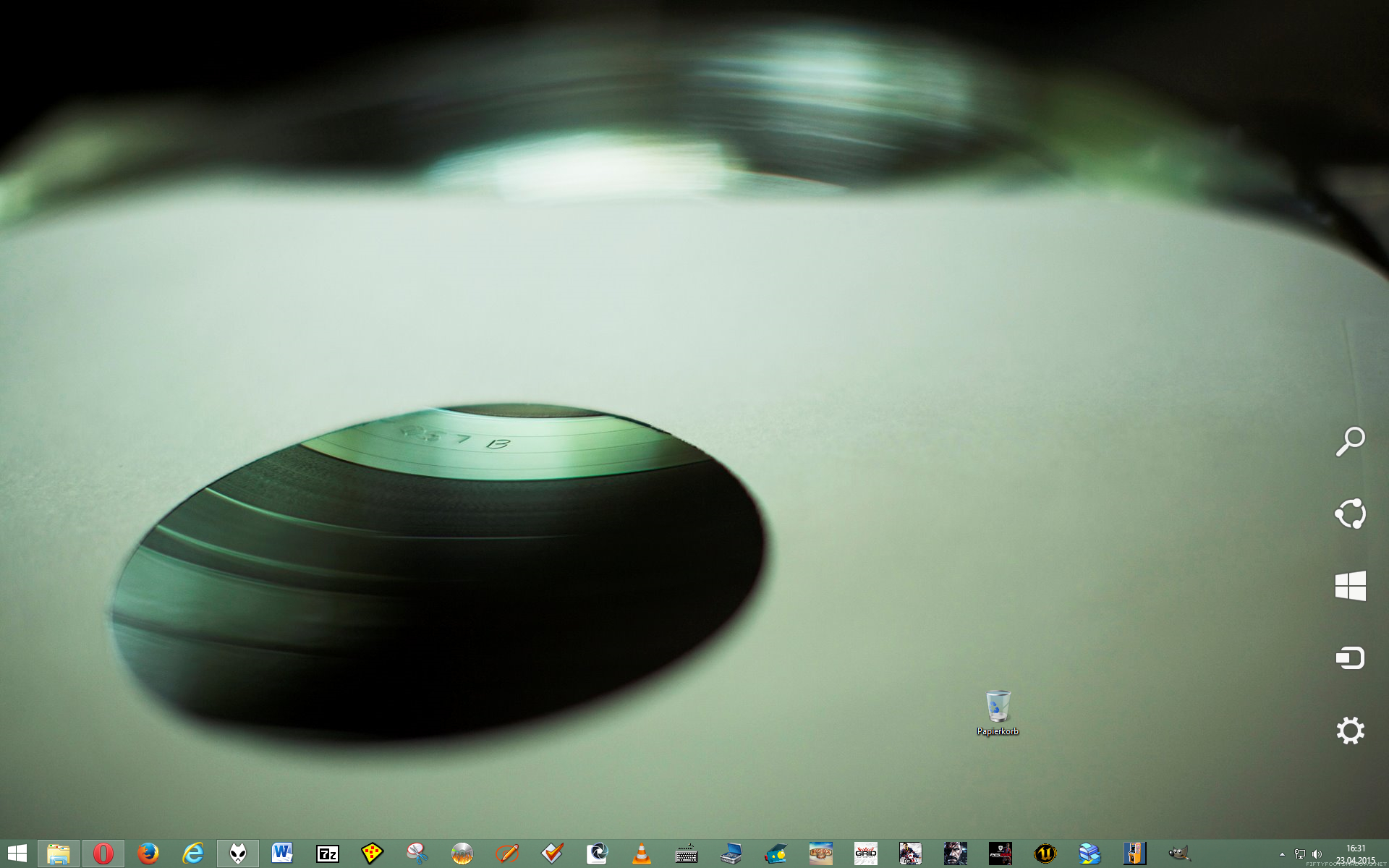
Task: Launch GRID Autosport from taskbar
Action: (x=865, y=854)
